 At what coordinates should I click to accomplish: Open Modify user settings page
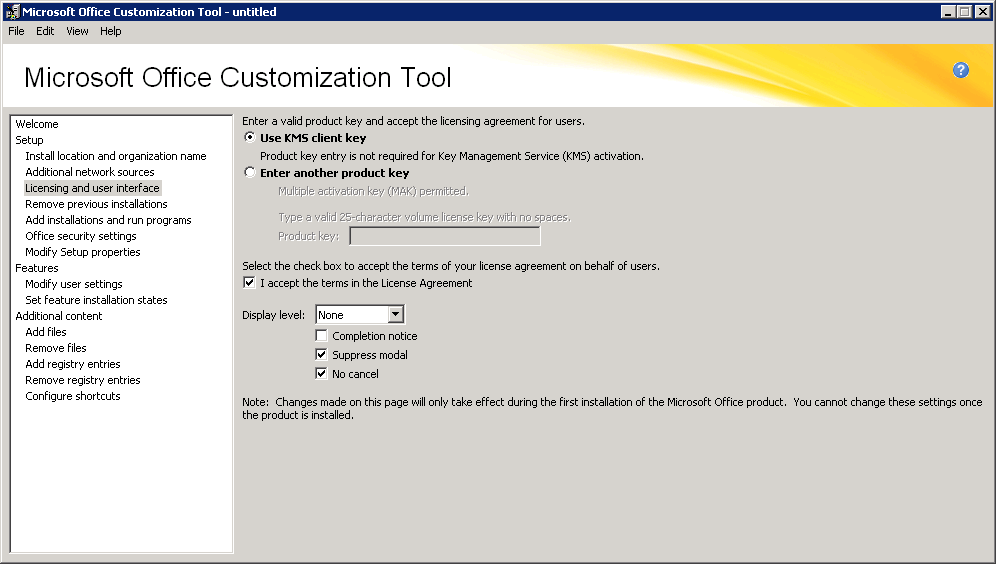pyautogui.click(x=74, y=284)
